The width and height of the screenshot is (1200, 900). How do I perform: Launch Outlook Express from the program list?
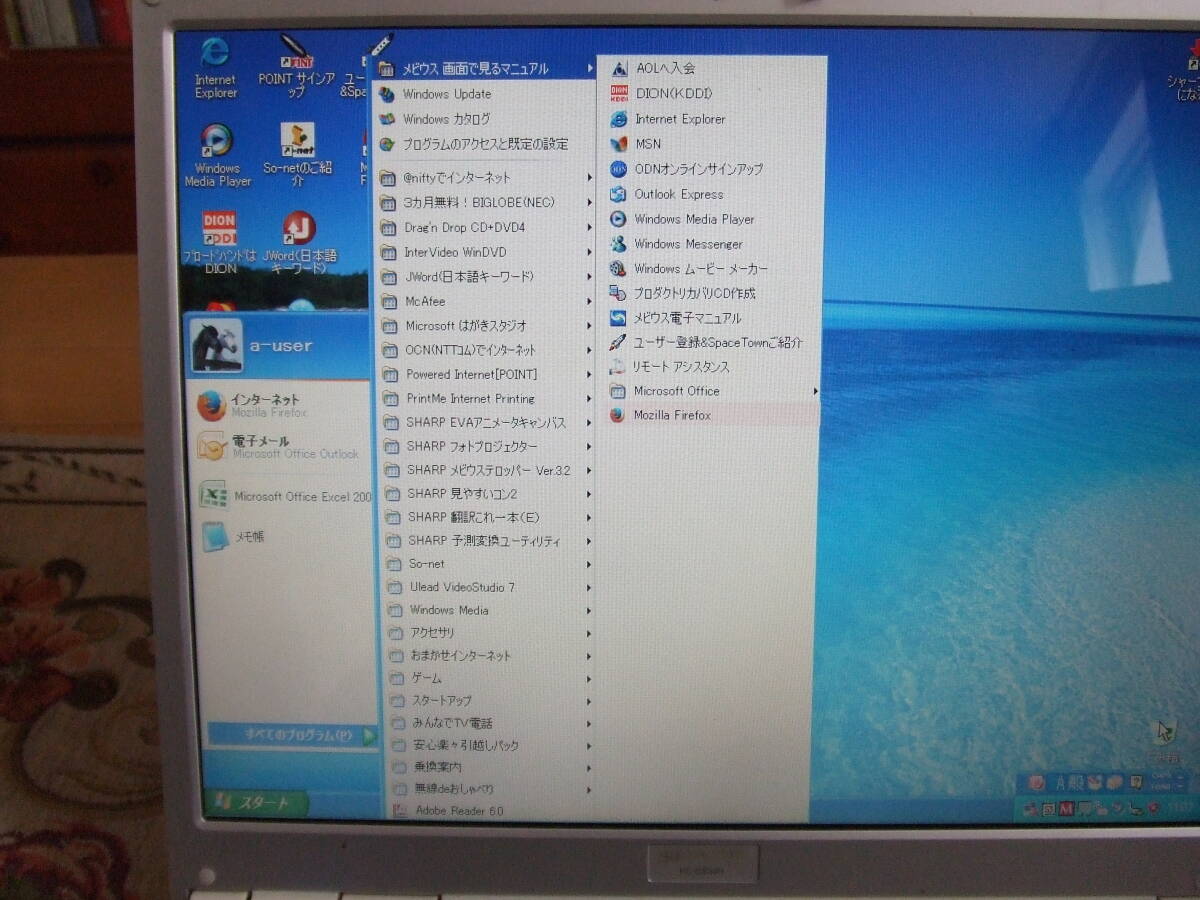pyautogui.click(x=678, y=194)
